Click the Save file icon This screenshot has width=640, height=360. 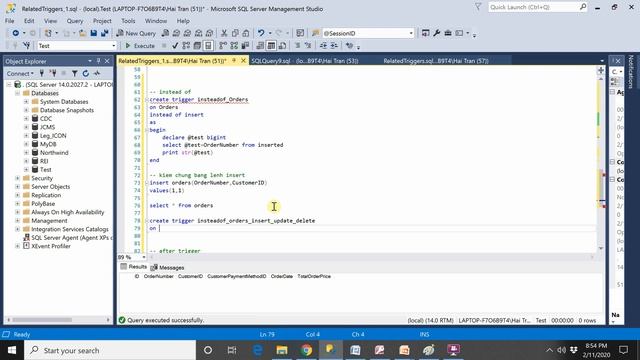pyautogui.click(x=94, y=33)
